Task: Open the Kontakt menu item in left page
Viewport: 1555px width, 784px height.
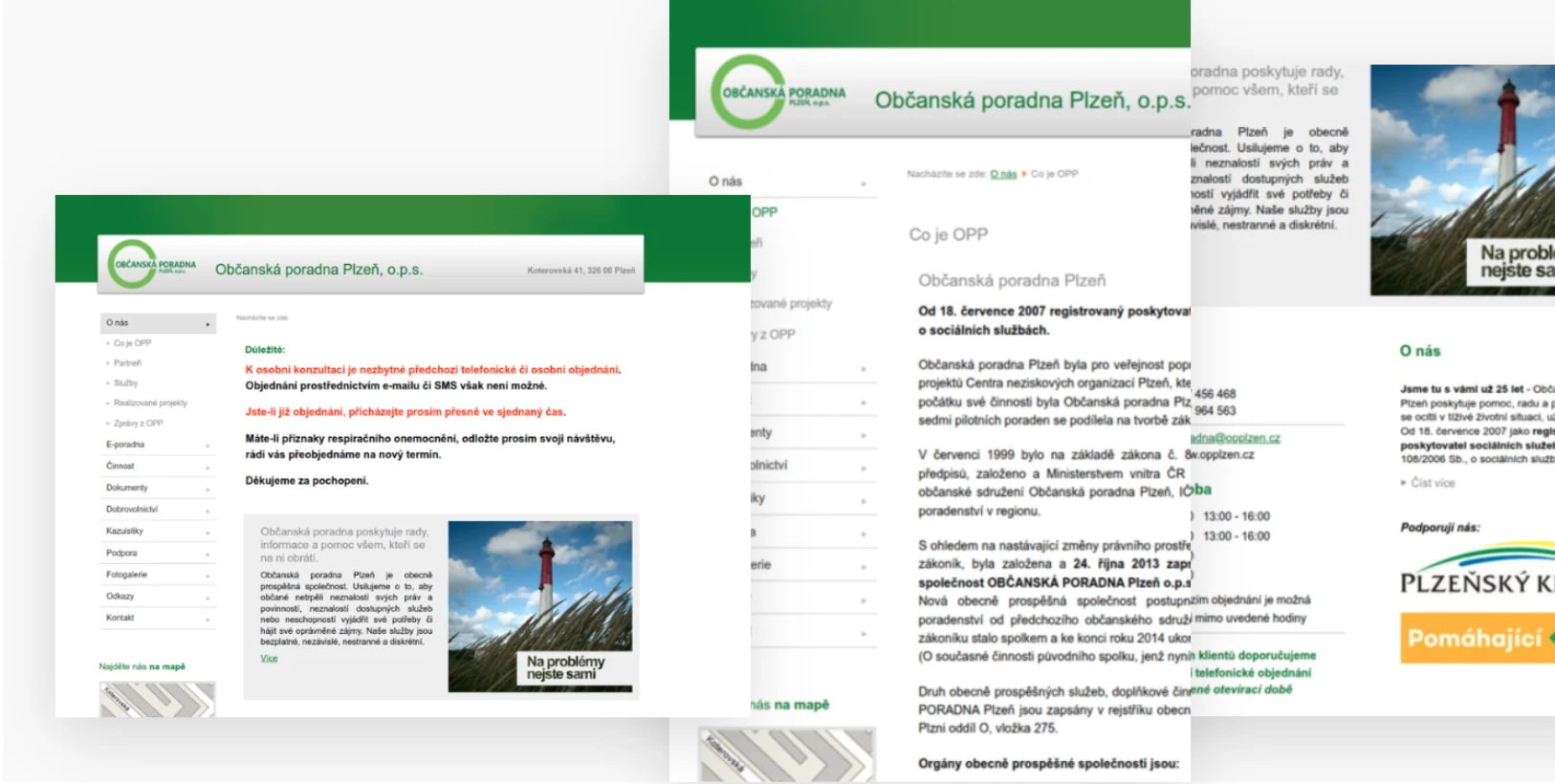Action: [158, 618]
